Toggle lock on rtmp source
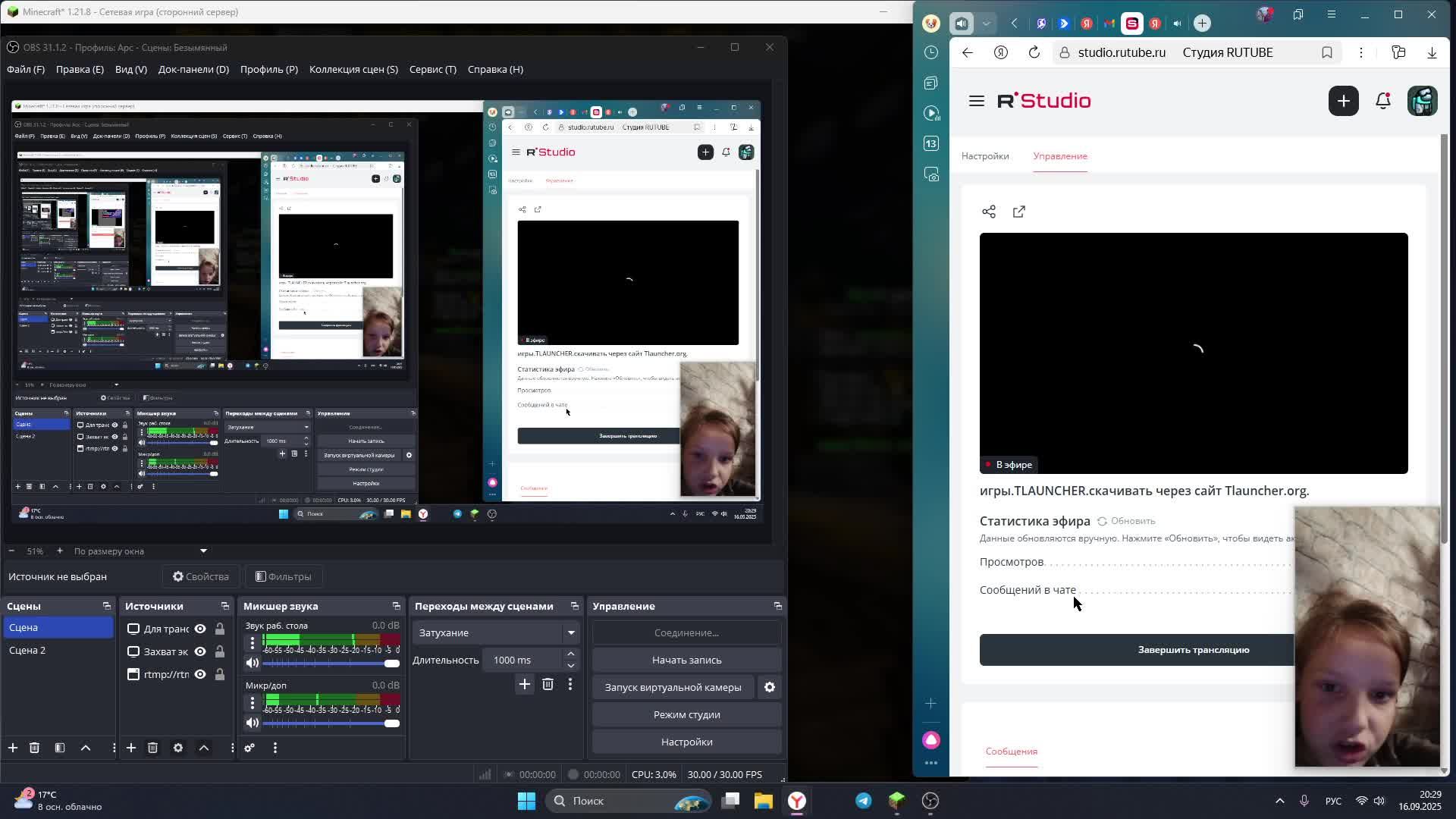Viewport: 1456px width, 819px height. (x=220, y=674)
